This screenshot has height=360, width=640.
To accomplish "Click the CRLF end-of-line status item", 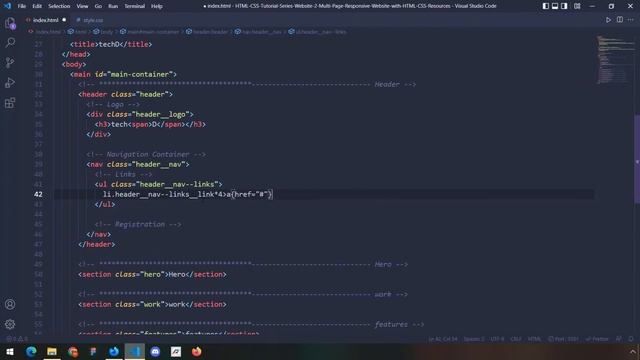I will click(x=516, y=339).
